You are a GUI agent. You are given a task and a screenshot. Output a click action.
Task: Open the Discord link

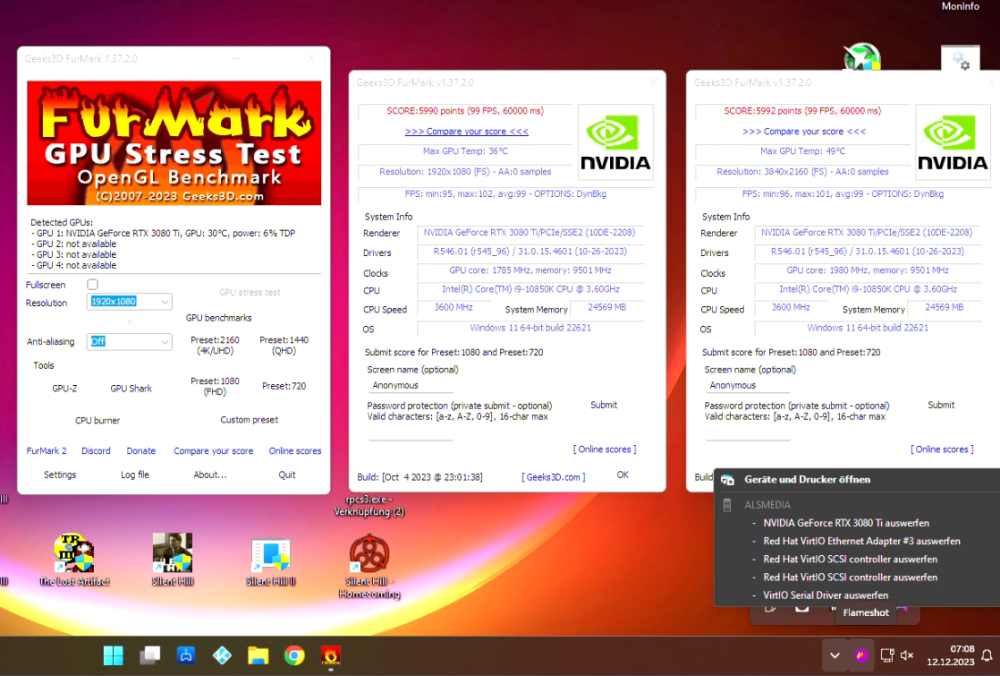click(96, 451)
